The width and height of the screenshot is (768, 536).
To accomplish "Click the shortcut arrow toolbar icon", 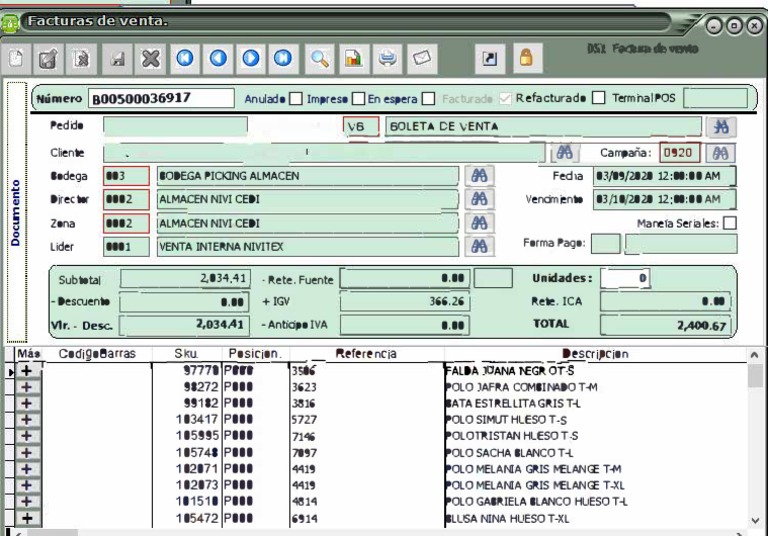I will tap(490, 58).
